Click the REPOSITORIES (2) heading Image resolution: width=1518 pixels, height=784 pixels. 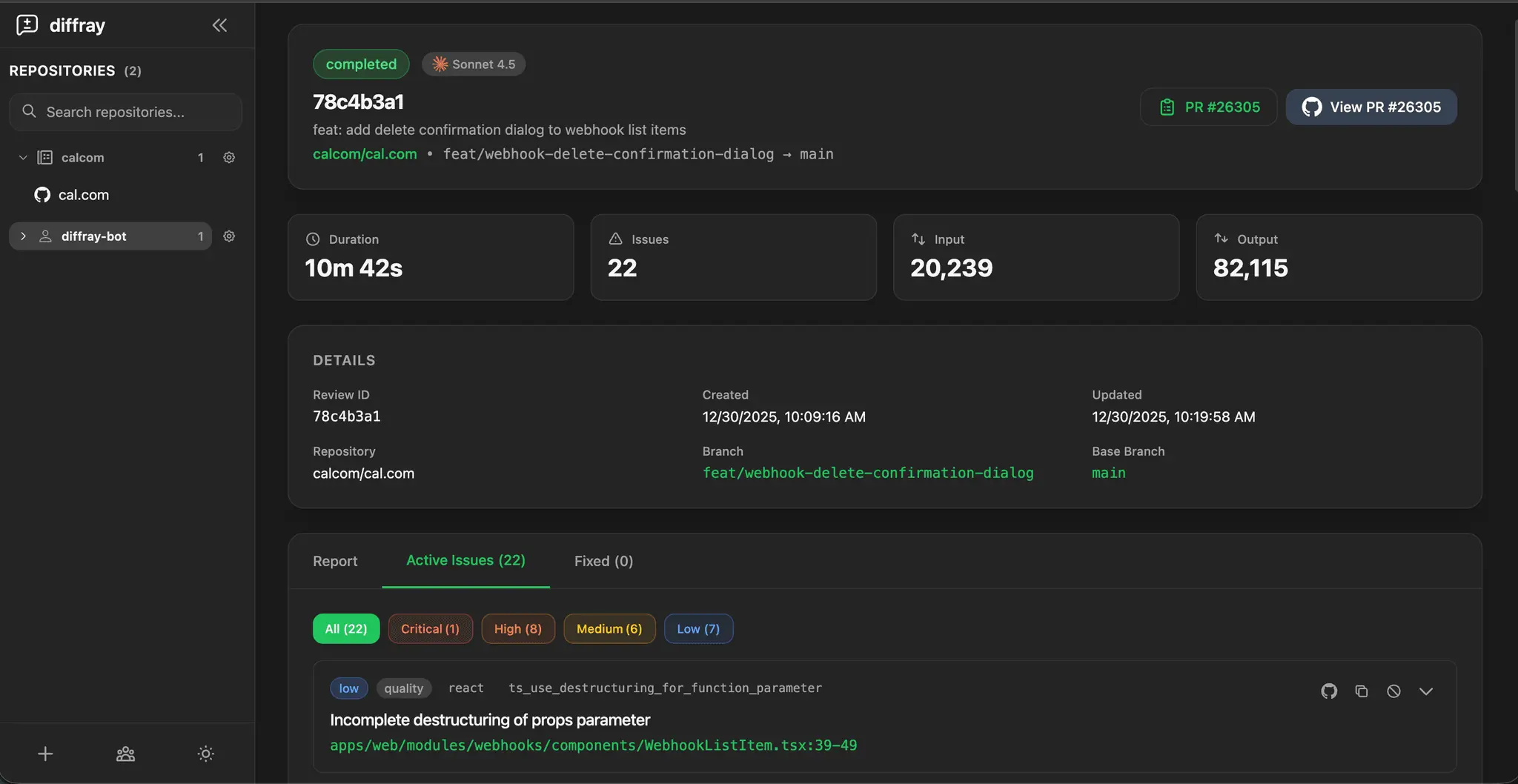(x=75, y=70)
